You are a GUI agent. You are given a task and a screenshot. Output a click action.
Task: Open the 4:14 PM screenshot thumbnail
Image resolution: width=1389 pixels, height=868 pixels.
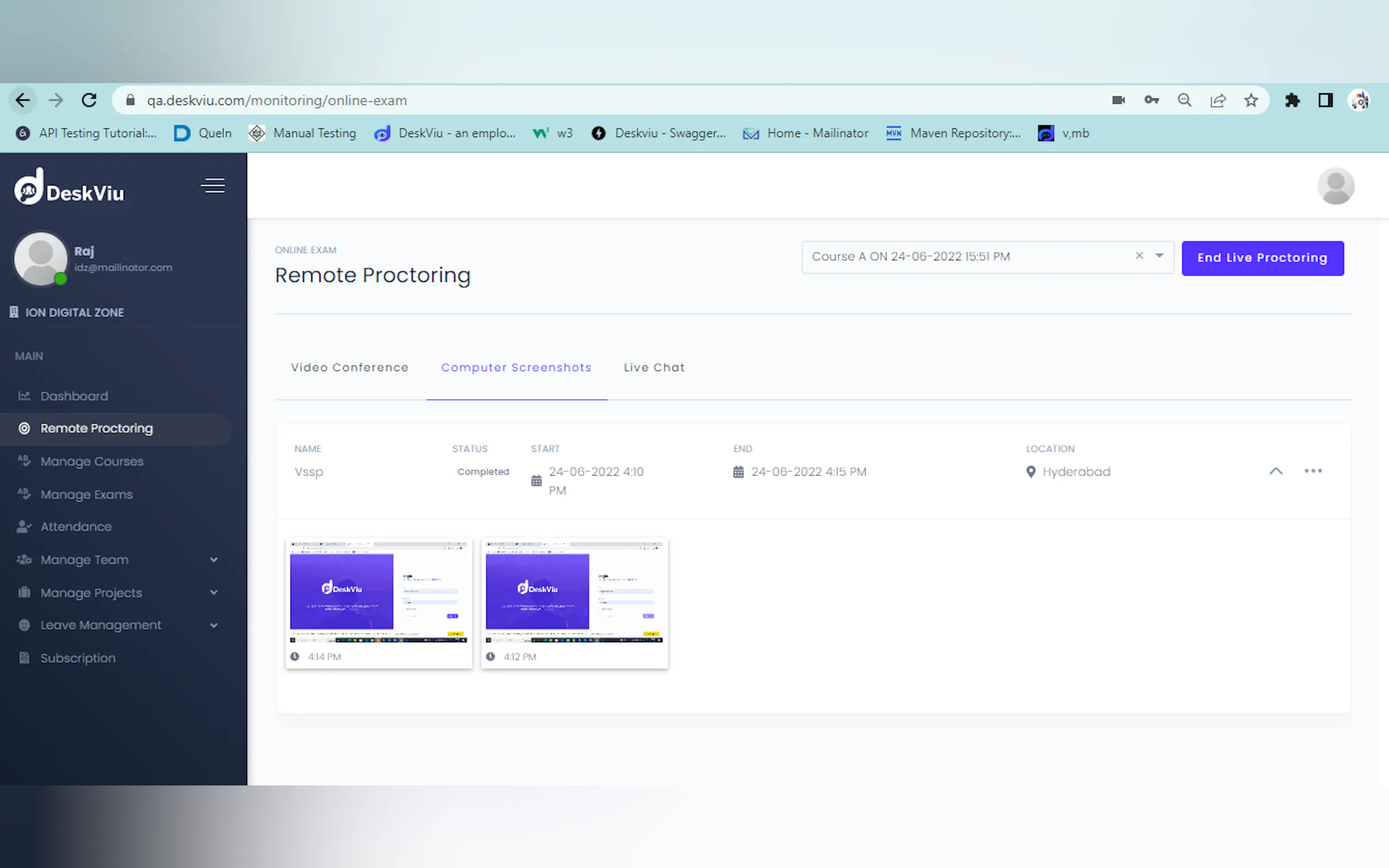[378, 593]
